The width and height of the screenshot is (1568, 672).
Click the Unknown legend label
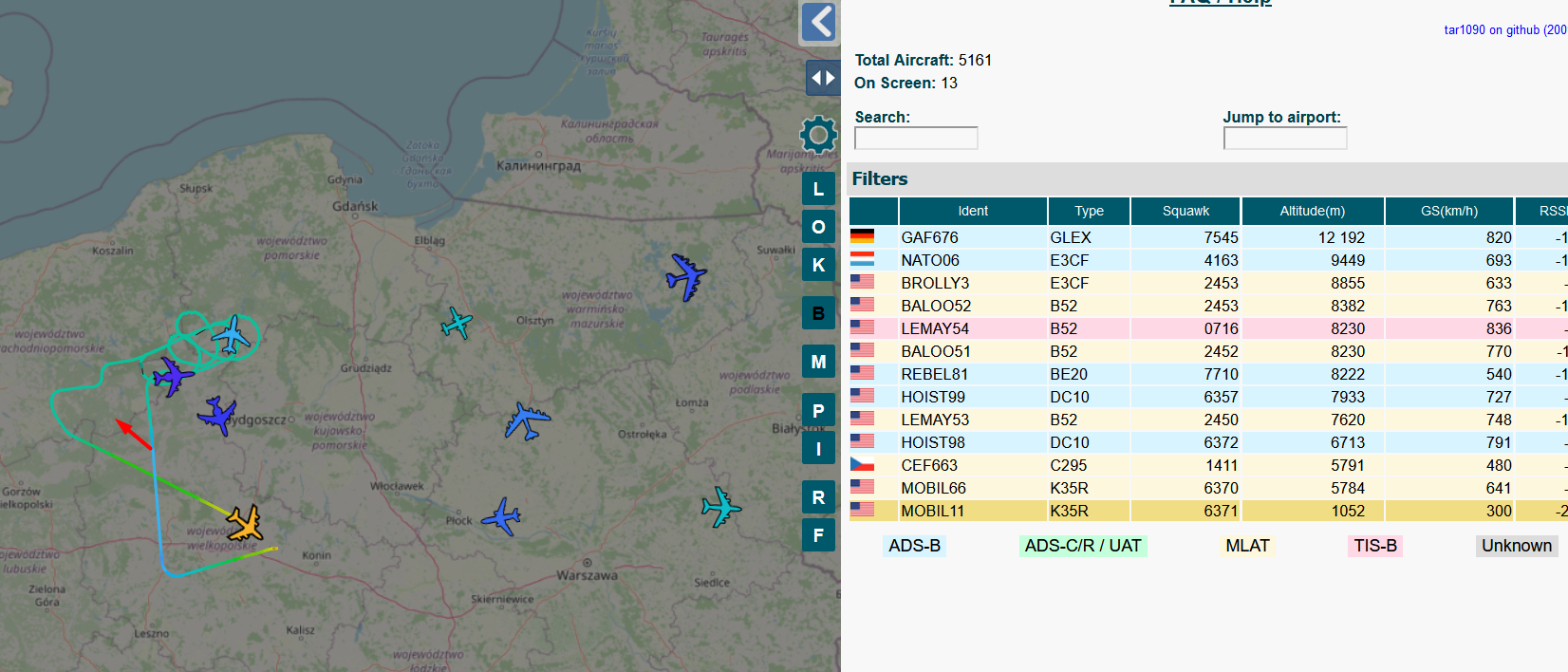click(1517, 546)
